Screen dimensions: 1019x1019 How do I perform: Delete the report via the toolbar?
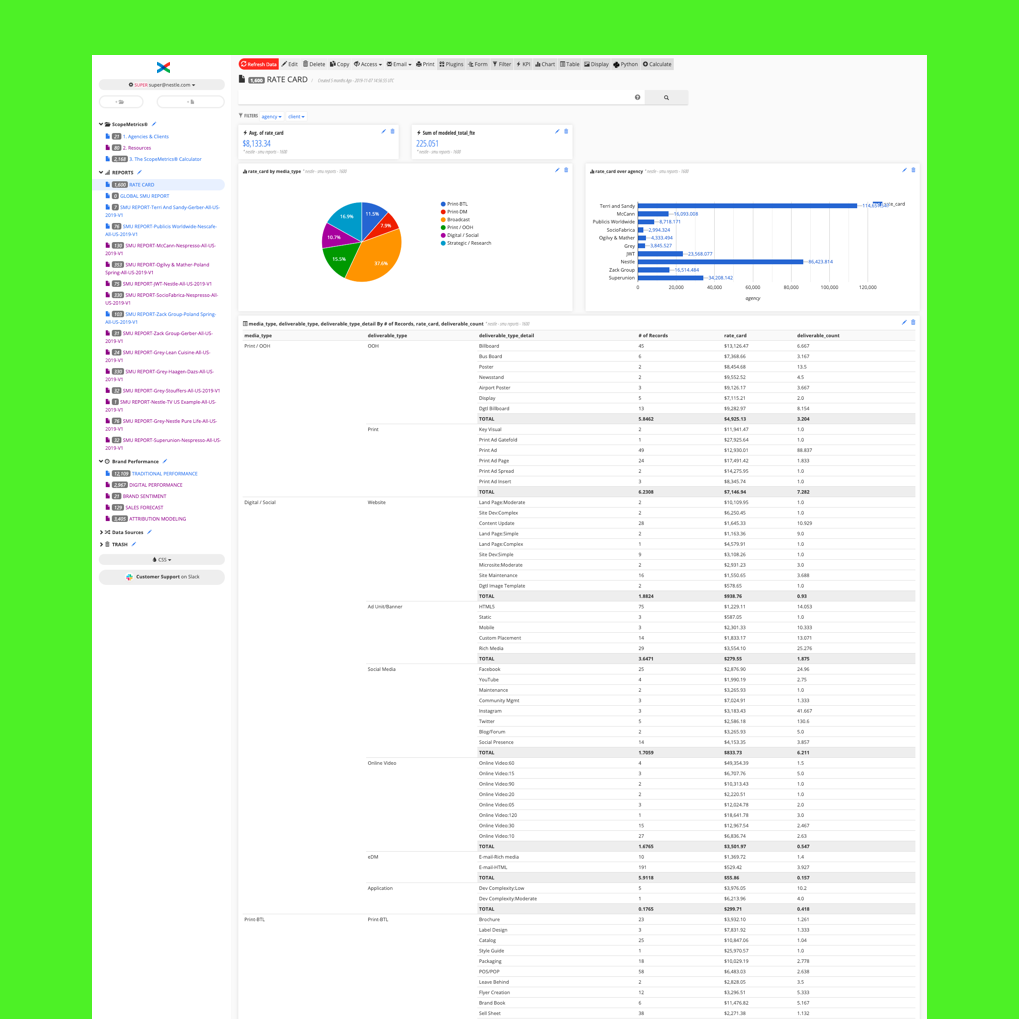click(314, 64)
